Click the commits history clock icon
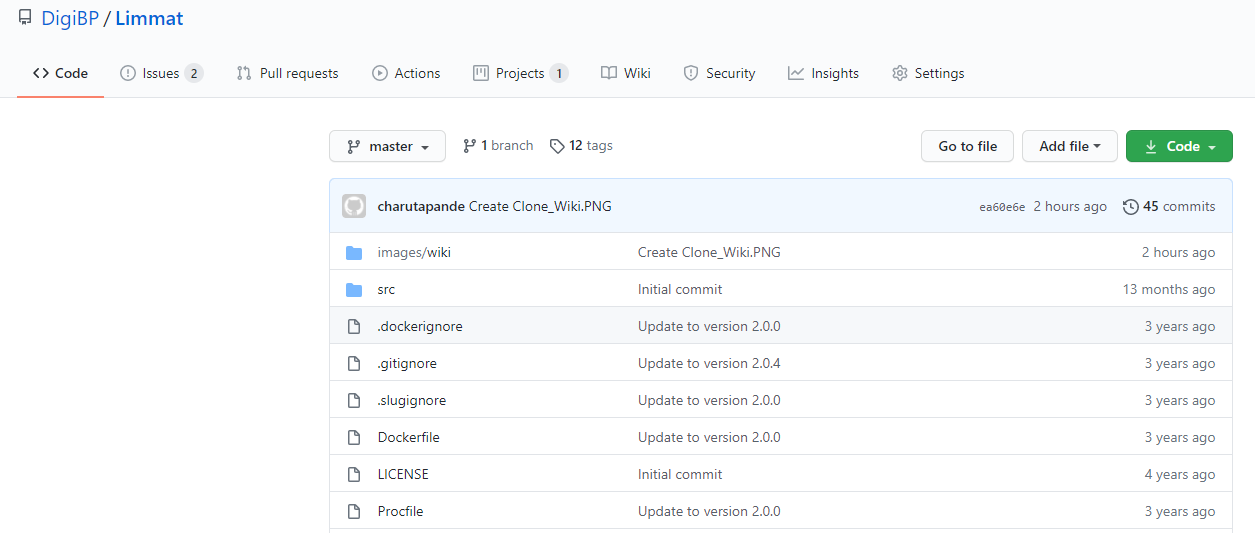Viewport: 1255px width, 533px height. (x=1131, y=206)
